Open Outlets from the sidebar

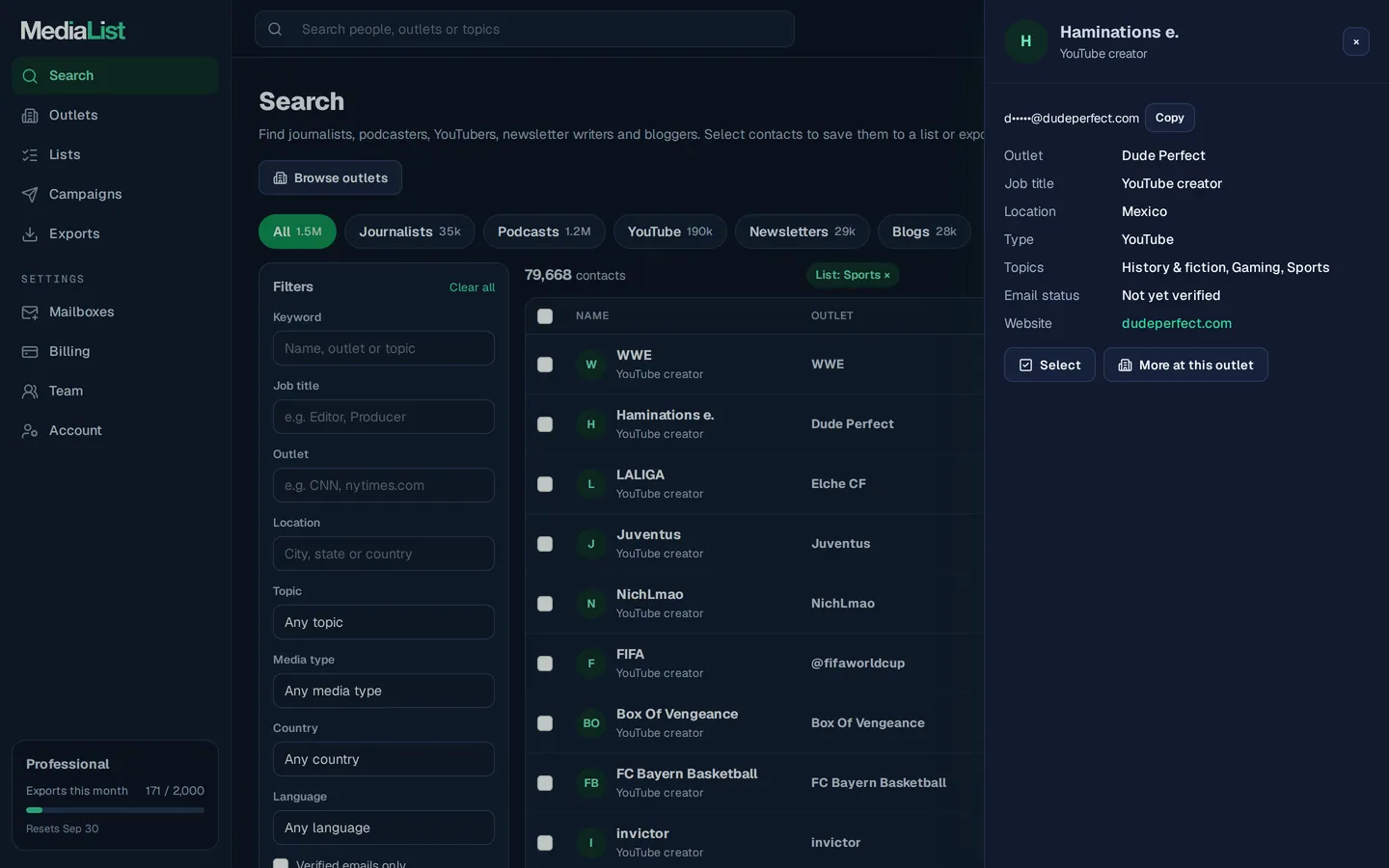coord(115,115)
